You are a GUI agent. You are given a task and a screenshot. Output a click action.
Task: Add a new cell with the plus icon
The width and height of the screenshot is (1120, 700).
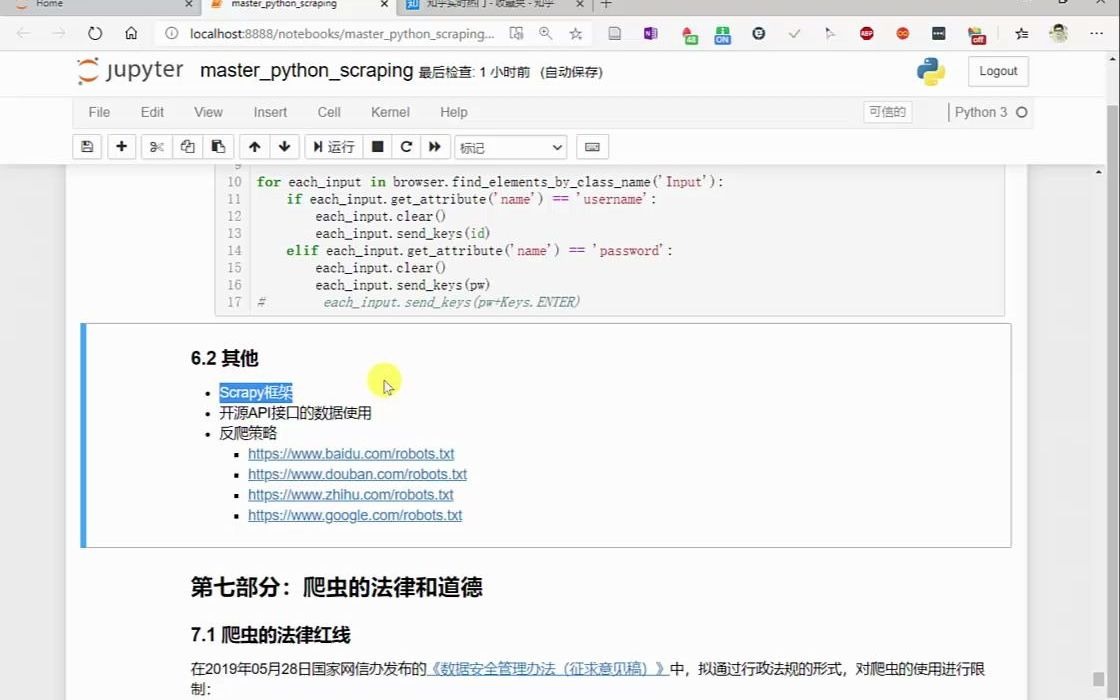121,146
